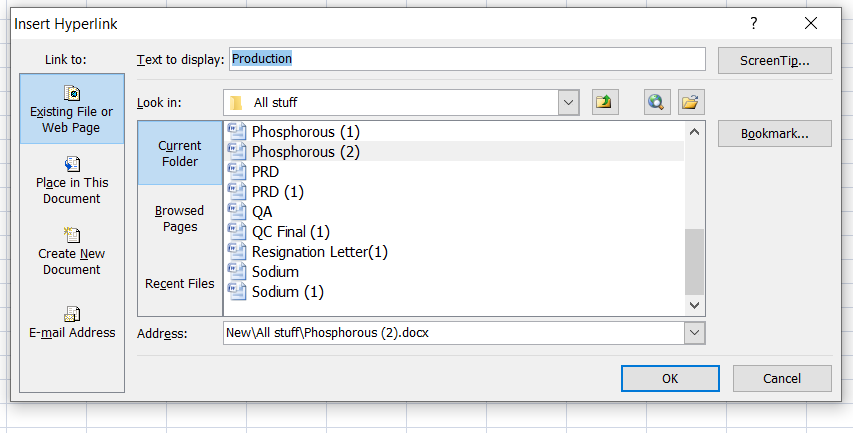
Task: Click the help question mark icon
Action: [x=753, y=22]
